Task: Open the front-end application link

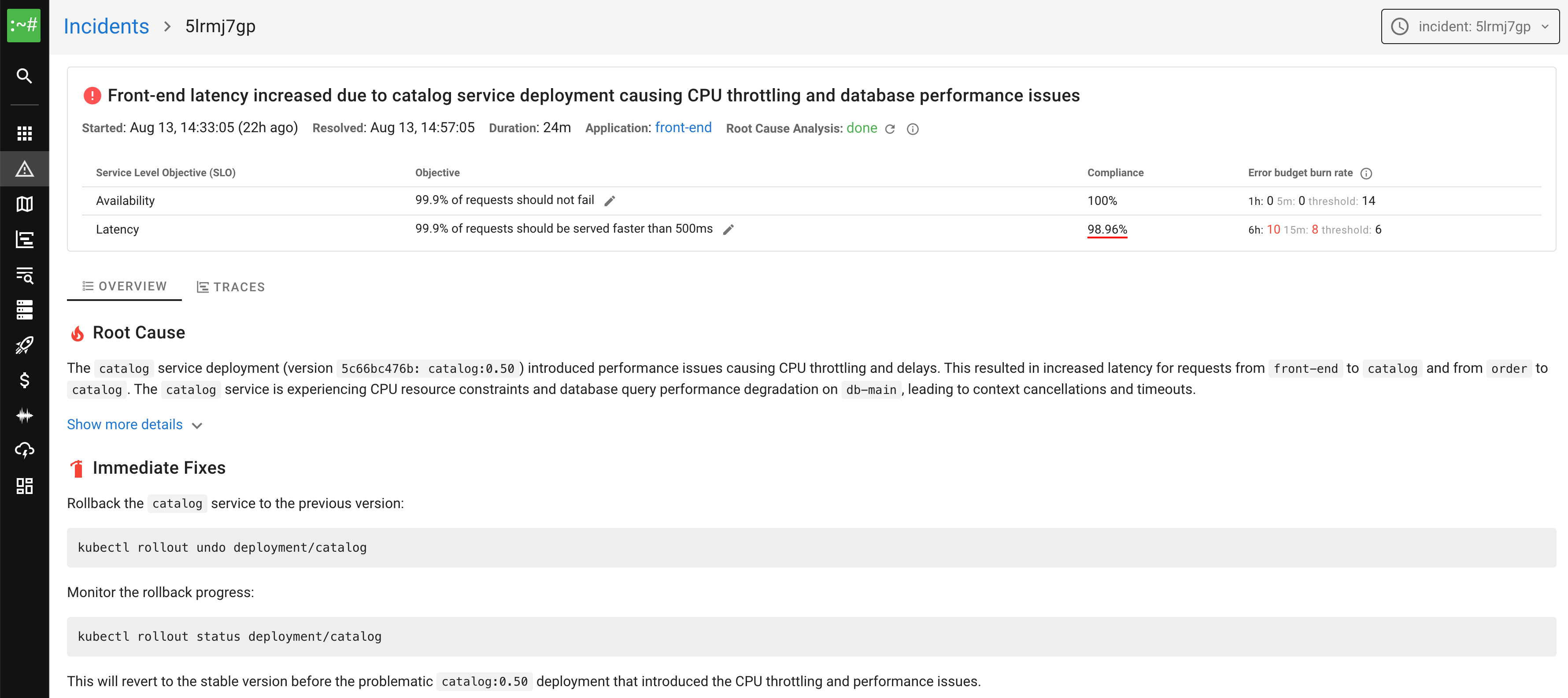Action: click(683, 127)
